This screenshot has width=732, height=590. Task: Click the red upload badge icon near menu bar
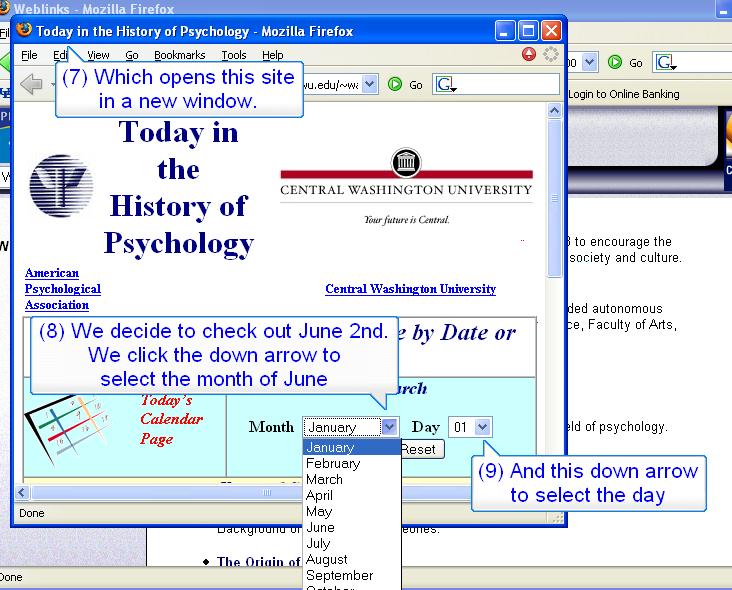point(528,54)
